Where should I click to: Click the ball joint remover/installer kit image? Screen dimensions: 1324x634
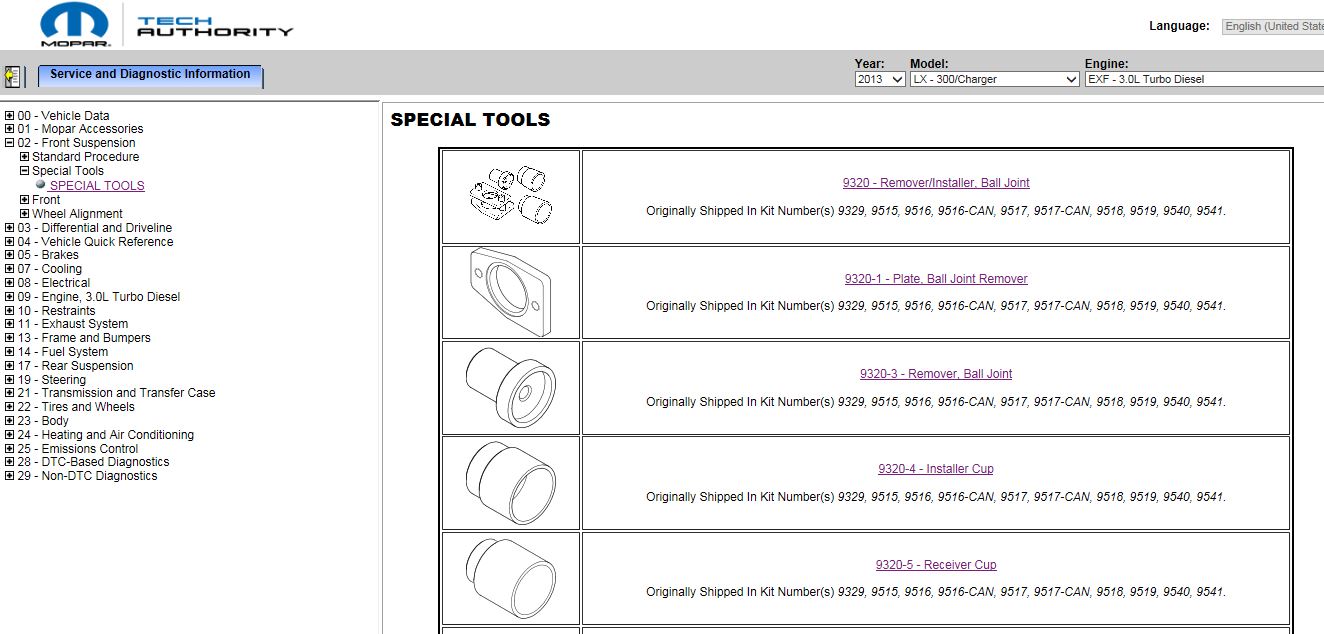click(510, 196)
